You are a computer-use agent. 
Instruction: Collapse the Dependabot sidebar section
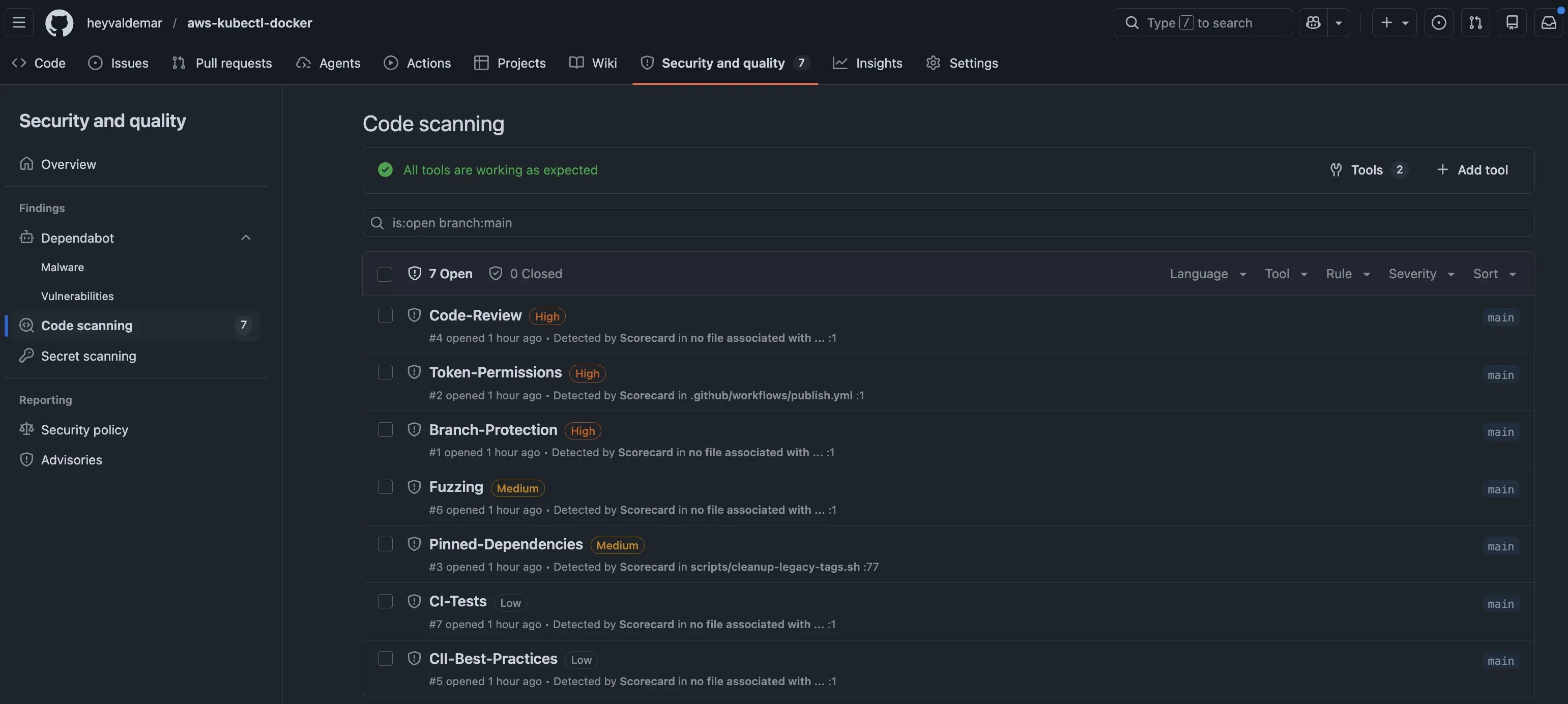click(x=246, y=238)
